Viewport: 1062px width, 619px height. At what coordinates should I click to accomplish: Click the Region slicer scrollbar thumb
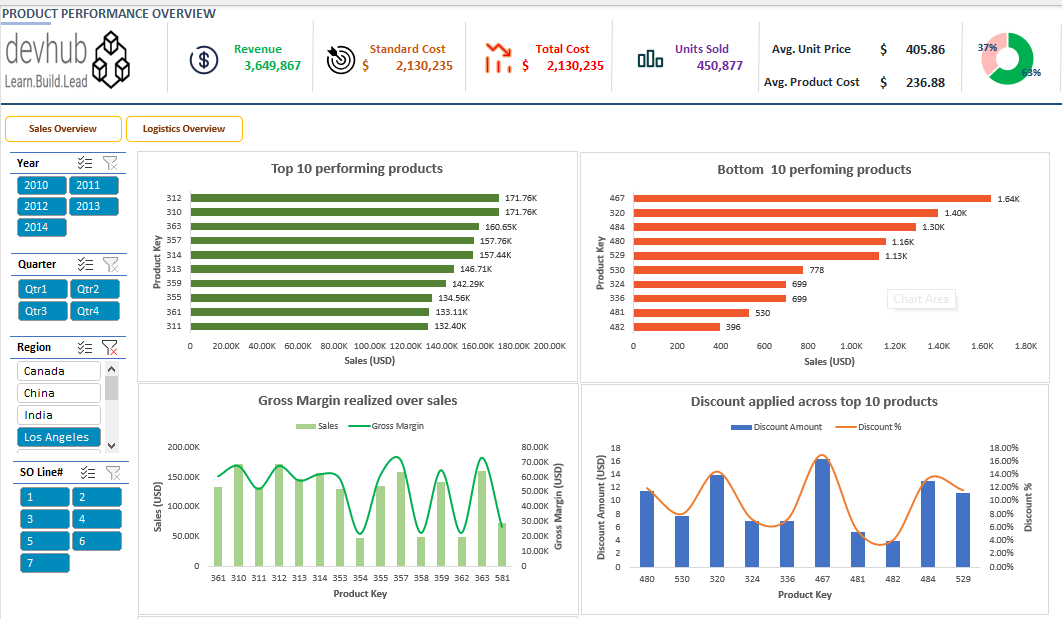click(112, 388)
